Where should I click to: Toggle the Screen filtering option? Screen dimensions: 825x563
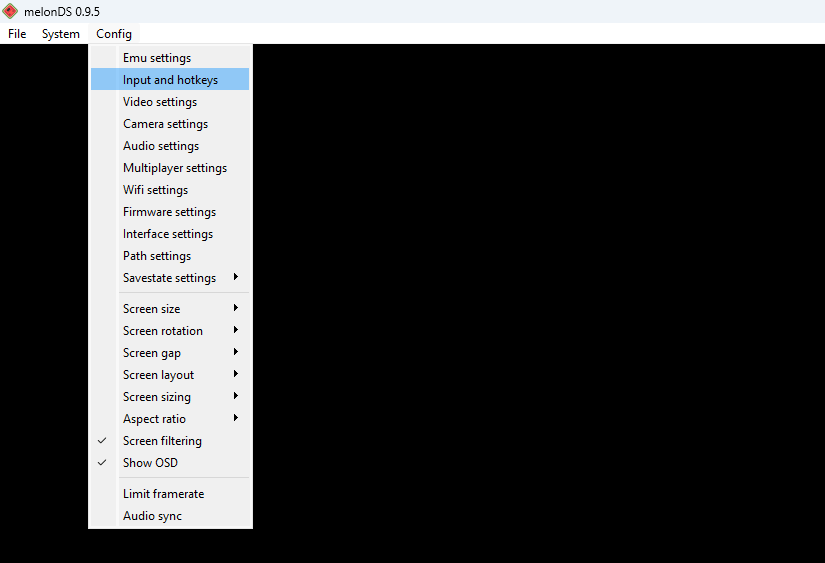pos(162,441)
